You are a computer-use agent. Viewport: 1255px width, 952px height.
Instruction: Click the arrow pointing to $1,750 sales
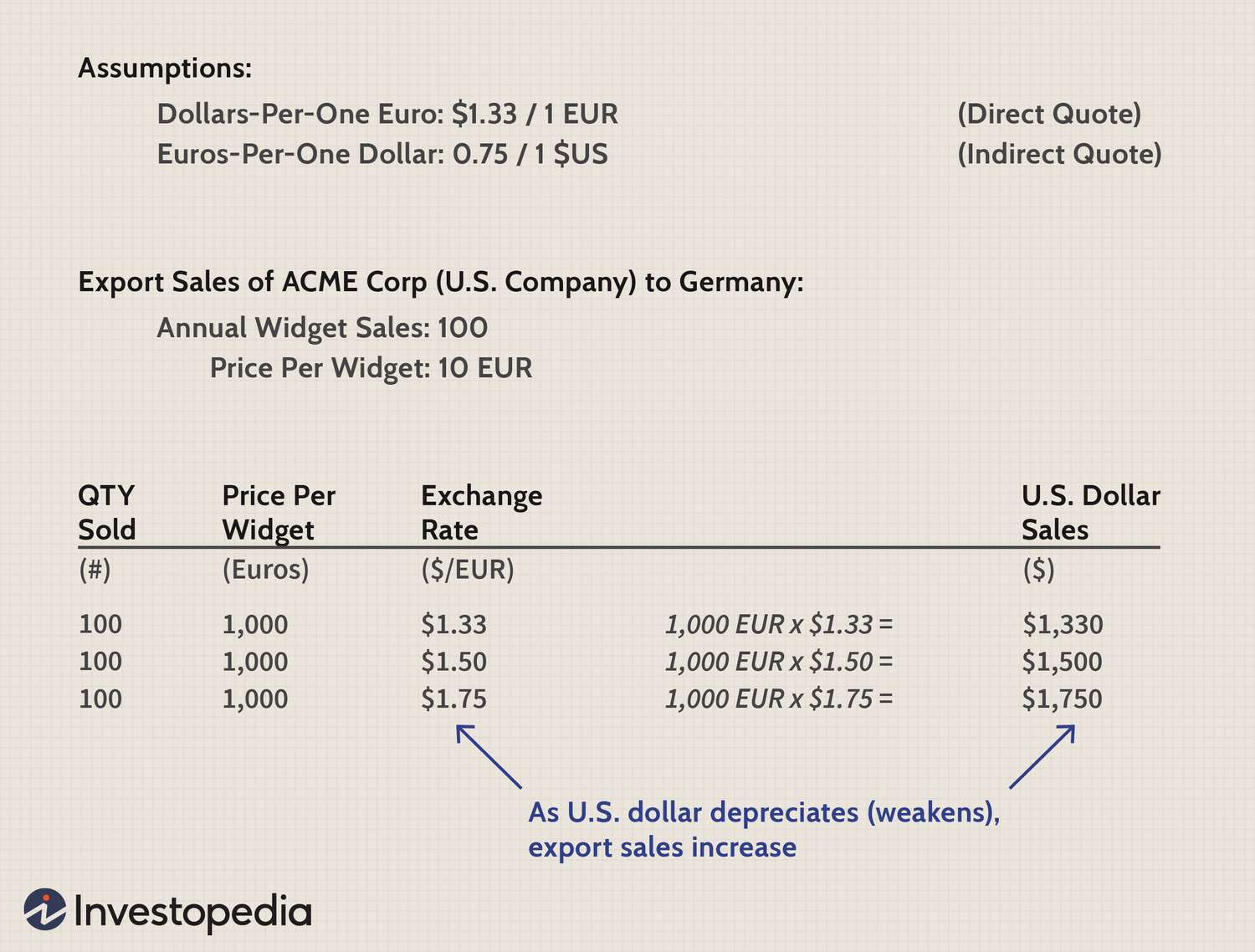(1042, 756)
